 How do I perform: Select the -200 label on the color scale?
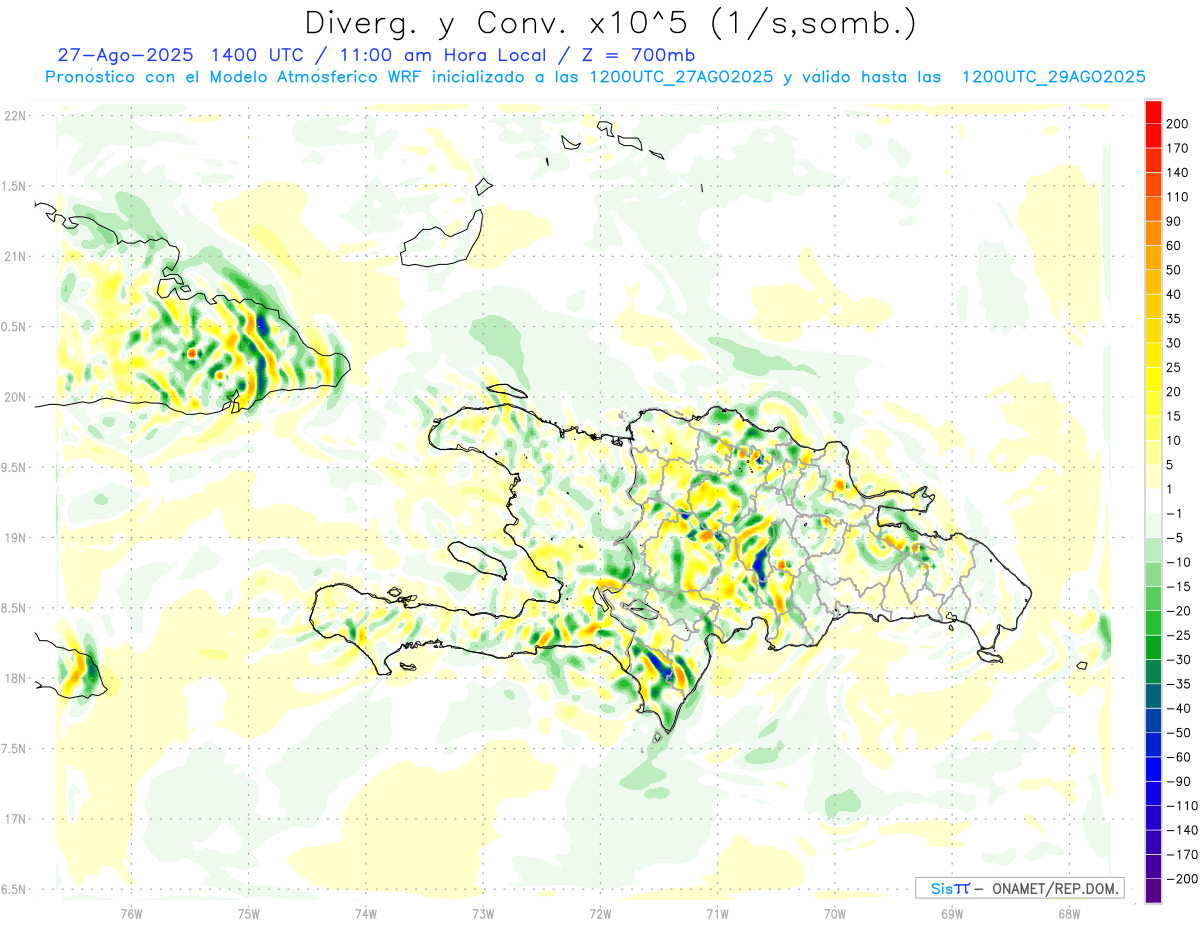coord(1177,878)
